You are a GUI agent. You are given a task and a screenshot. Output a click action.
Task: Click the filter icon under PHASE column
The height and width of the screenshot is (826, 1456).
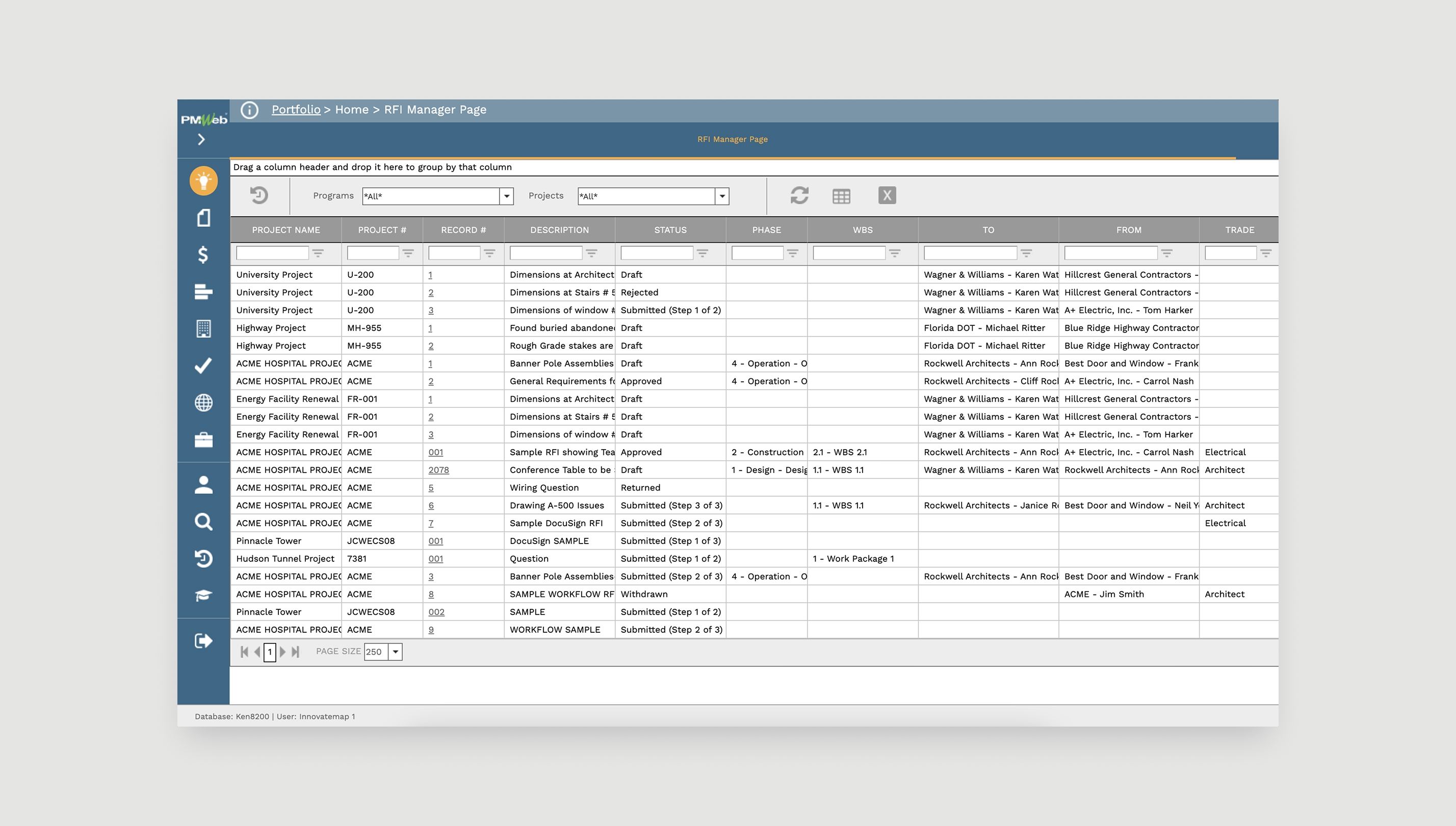793,253
